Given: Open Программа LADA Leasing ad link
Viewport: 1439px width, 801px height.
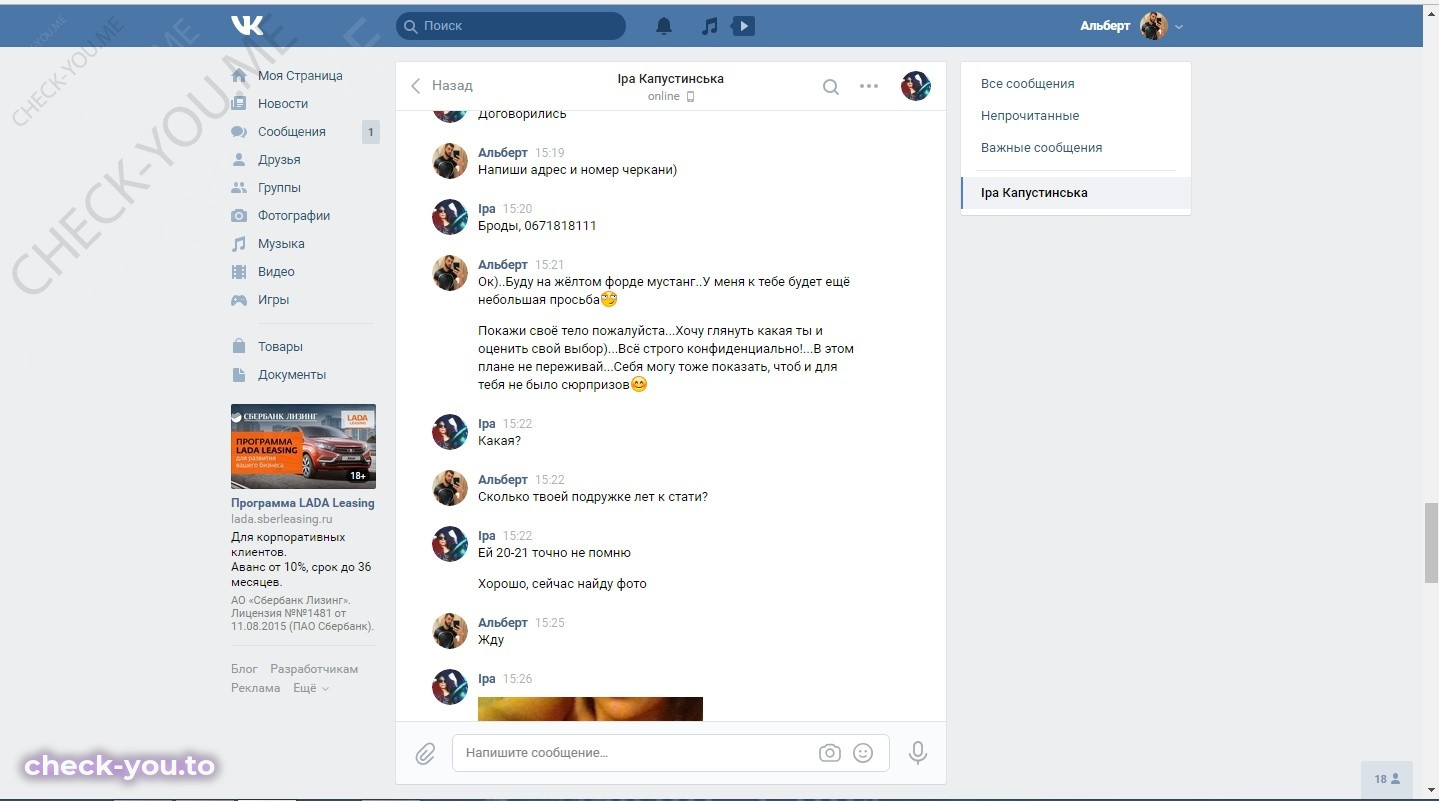Looking at the screenshot, I should [303, 503].
